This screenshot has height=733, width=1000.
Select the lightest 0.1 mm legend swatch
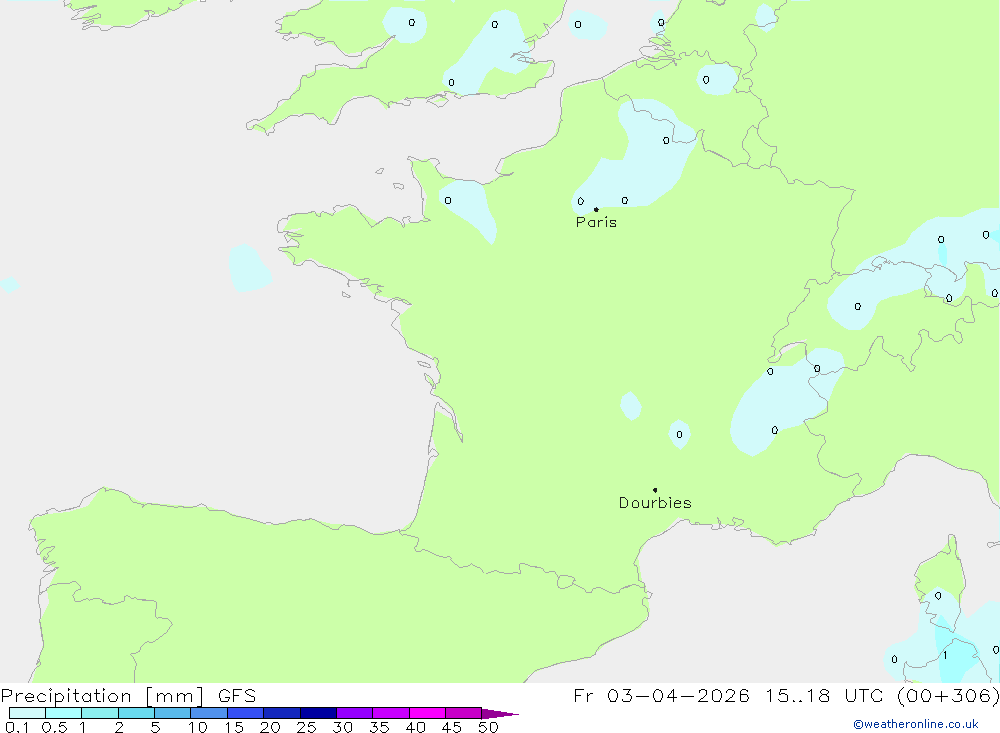tap(27, 713)
